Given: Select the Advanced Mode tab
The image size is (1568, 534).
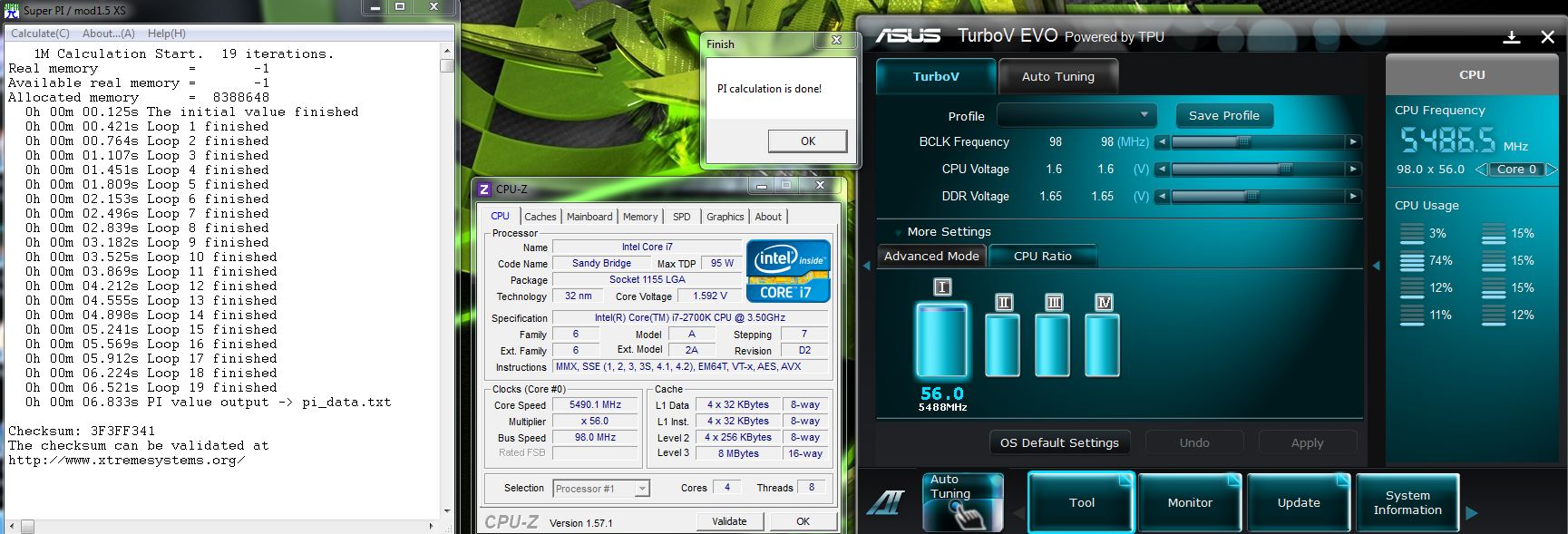Looking at the screenshot, I should tap(931, 257).
